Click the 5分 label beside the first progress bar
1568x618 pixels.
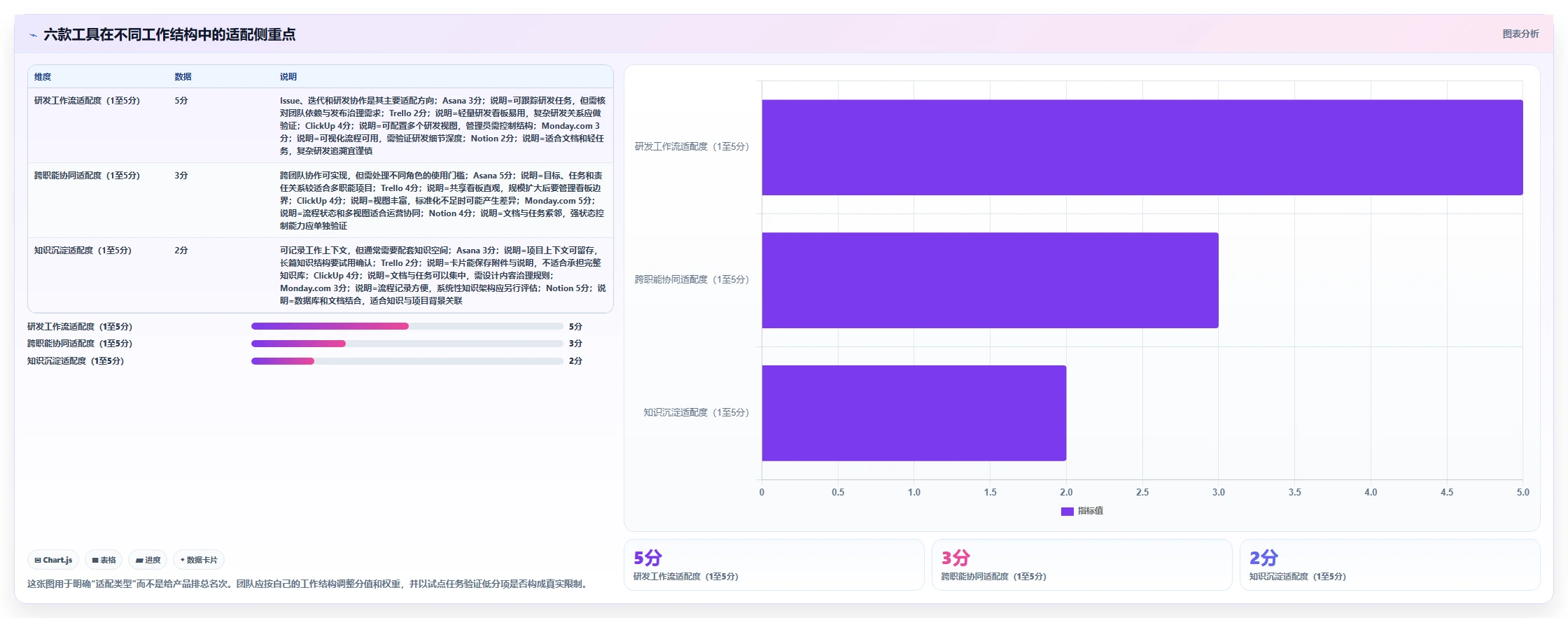pos(575,327)
